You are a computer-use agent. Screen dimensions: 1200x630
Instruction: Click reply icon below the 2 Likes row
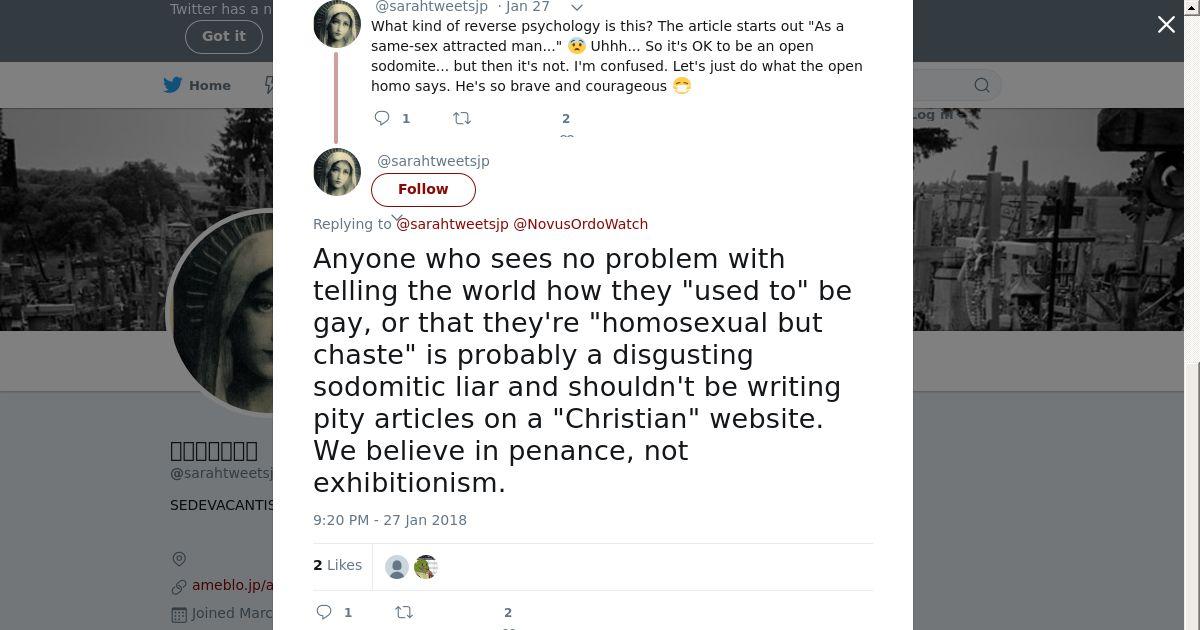(324, 612)
